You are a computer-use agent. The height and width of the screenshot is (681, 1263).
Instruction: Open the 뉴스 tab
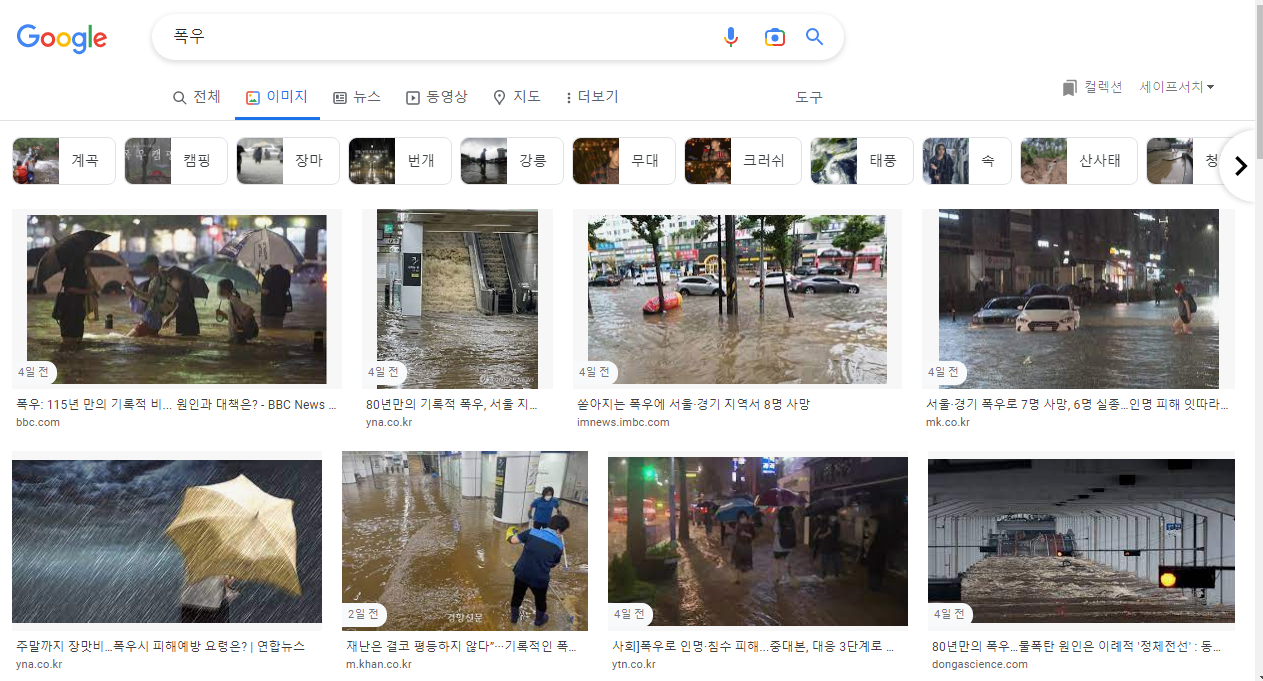(x=357, y=97)
